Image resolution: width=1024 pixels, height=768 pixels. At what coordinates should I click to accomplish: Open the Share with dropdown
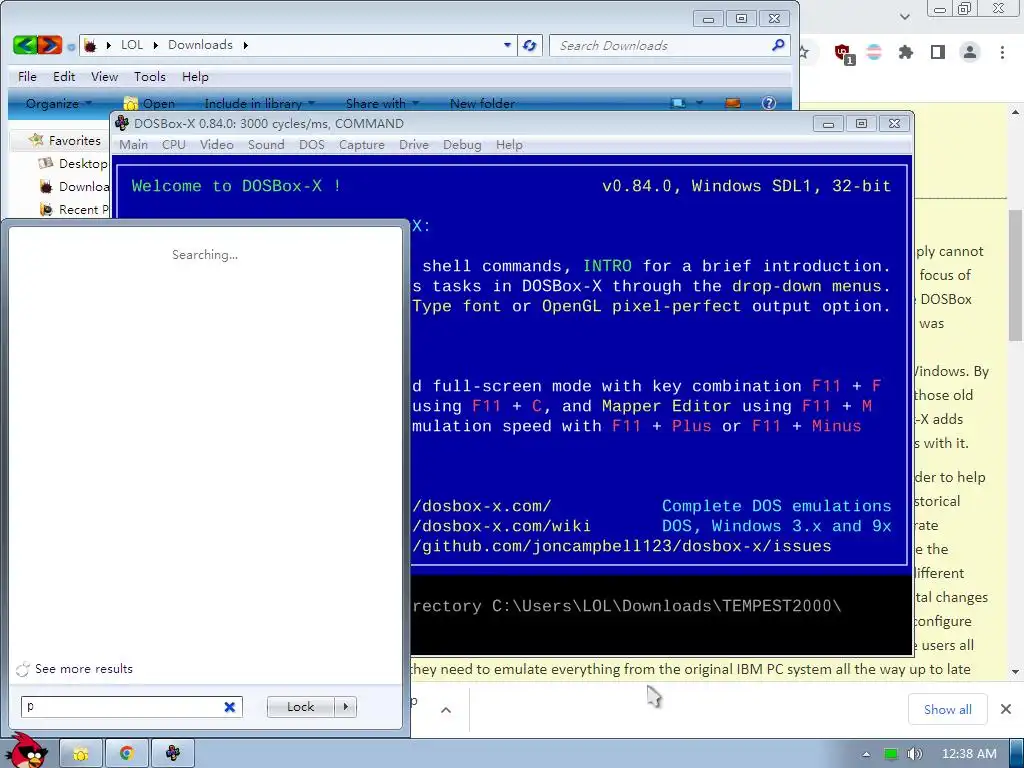point(382,103)
